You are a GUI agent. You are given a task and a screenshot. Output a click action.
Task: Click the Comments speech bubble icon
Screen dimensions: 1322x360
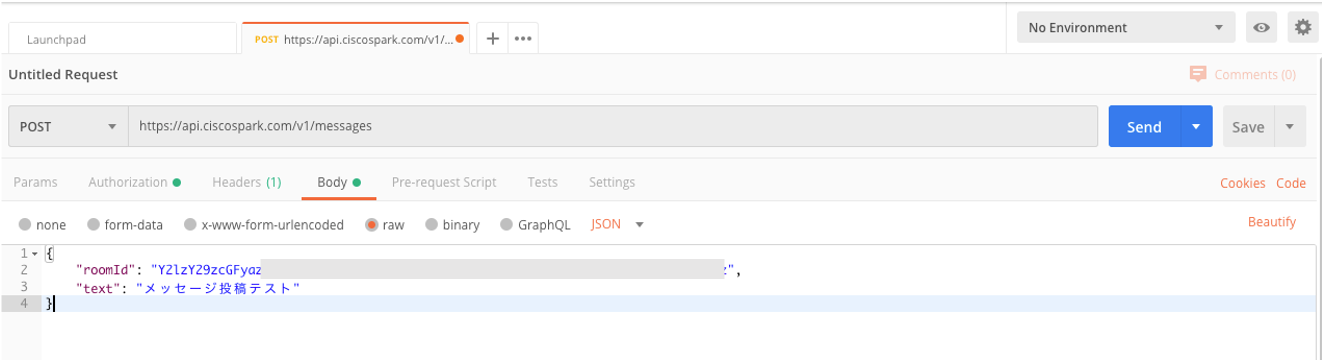tap(1198, 74)
